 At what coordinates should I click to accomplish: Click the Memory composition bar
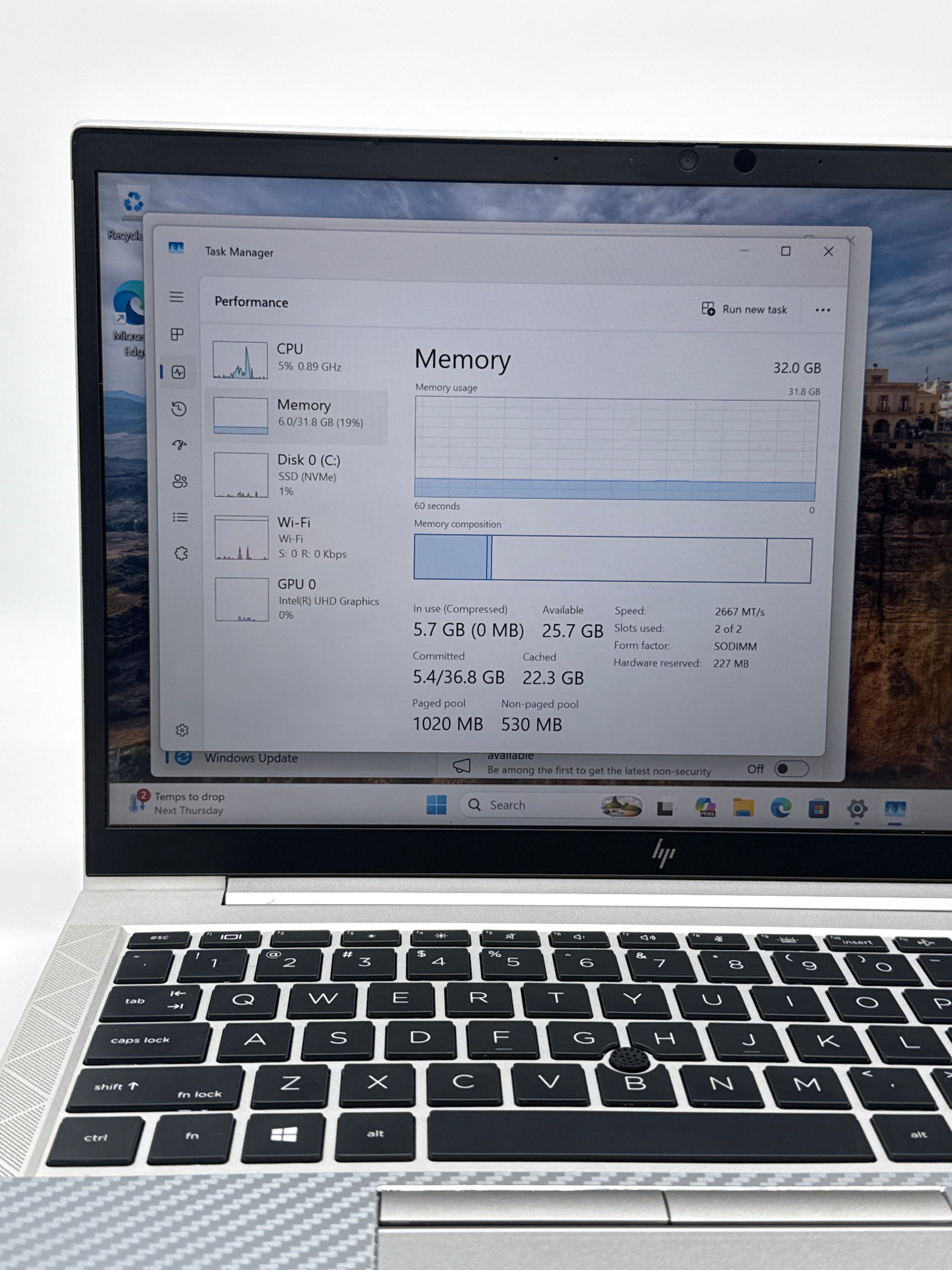612,559
